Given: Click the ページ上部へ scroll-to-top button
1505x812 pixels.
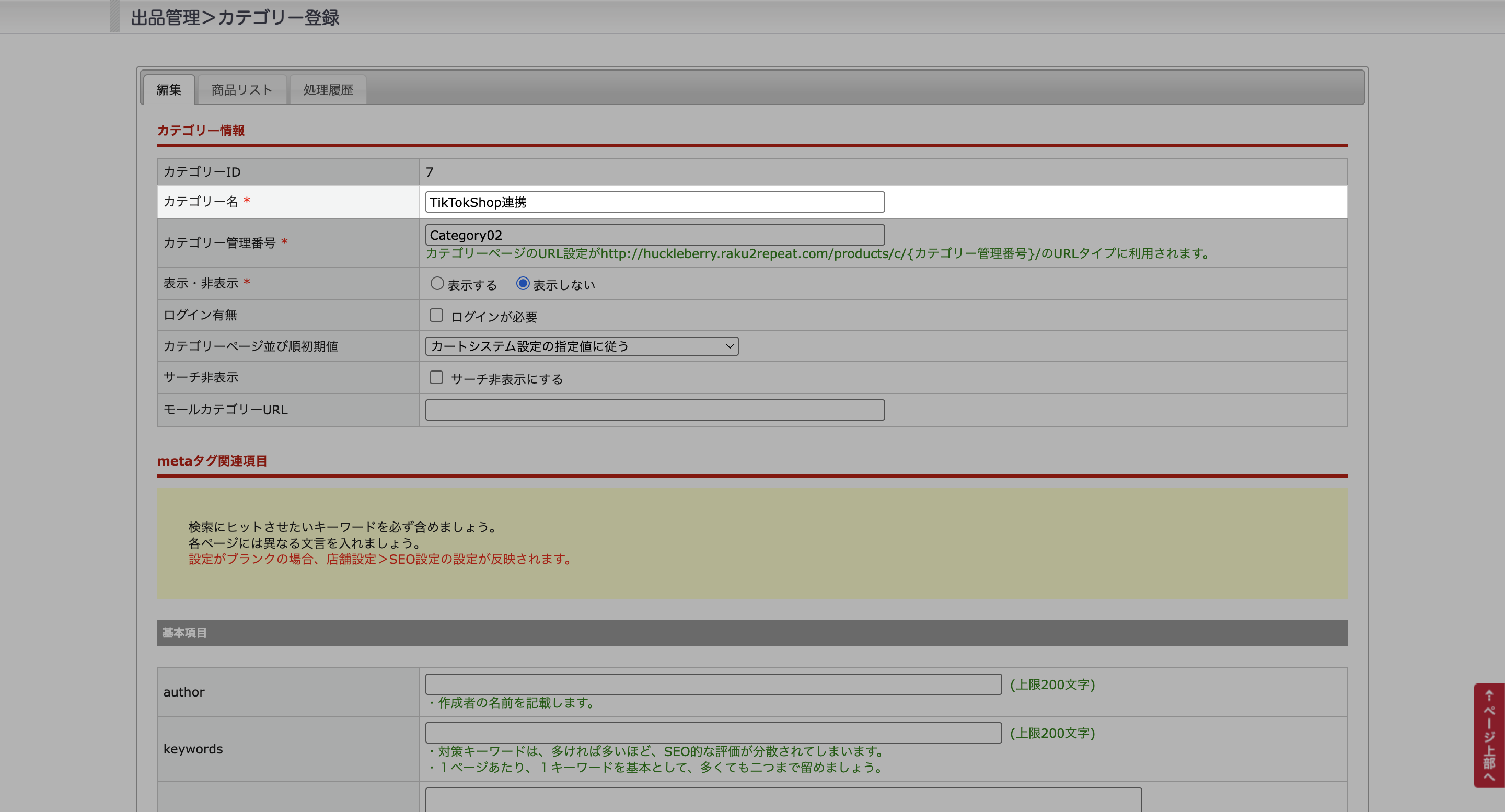Looking at the screenshot, I should 1489,735.
